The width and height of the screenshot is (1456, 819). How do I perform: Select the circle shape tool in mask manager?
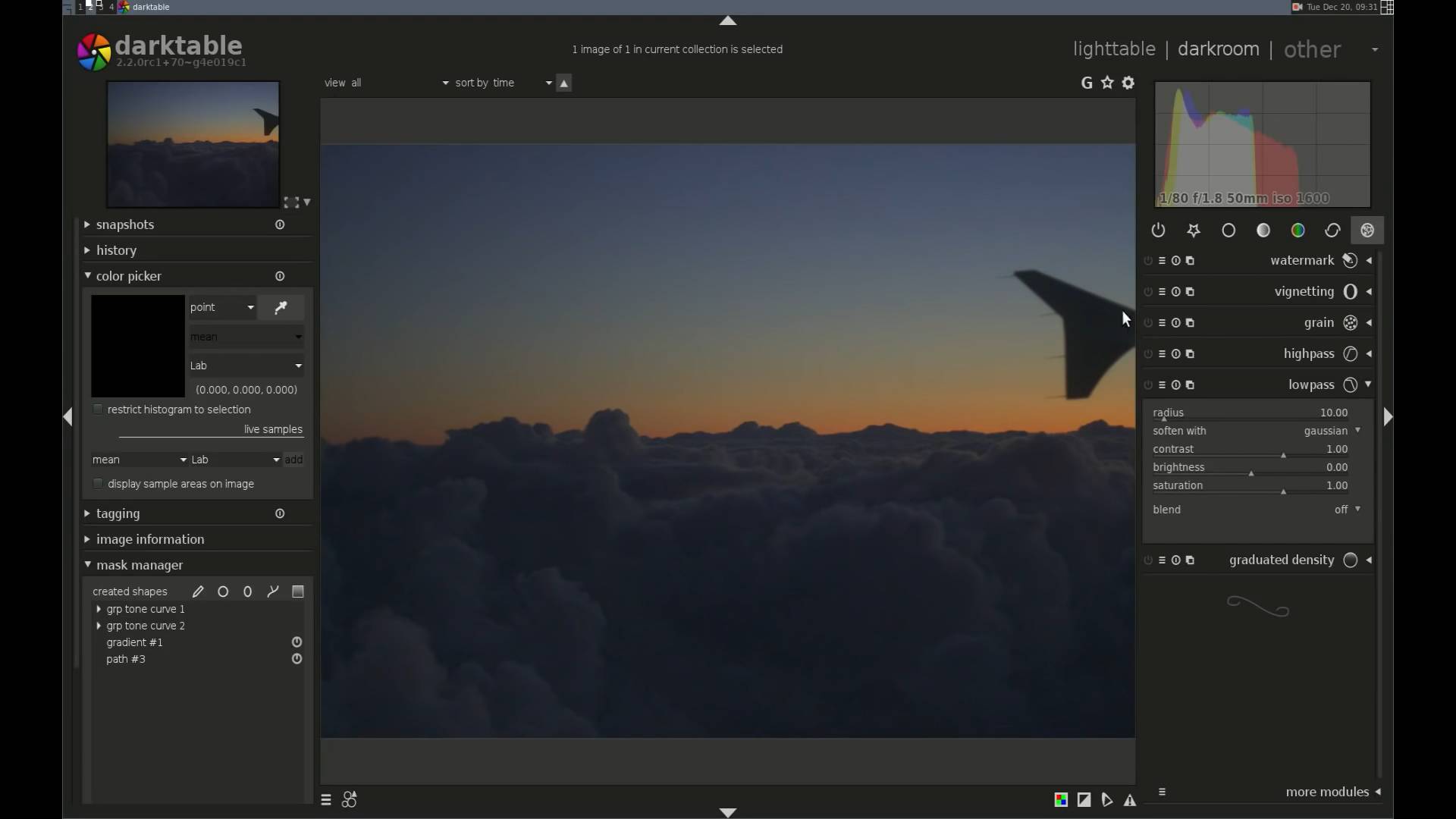click(x=223, y=591)
